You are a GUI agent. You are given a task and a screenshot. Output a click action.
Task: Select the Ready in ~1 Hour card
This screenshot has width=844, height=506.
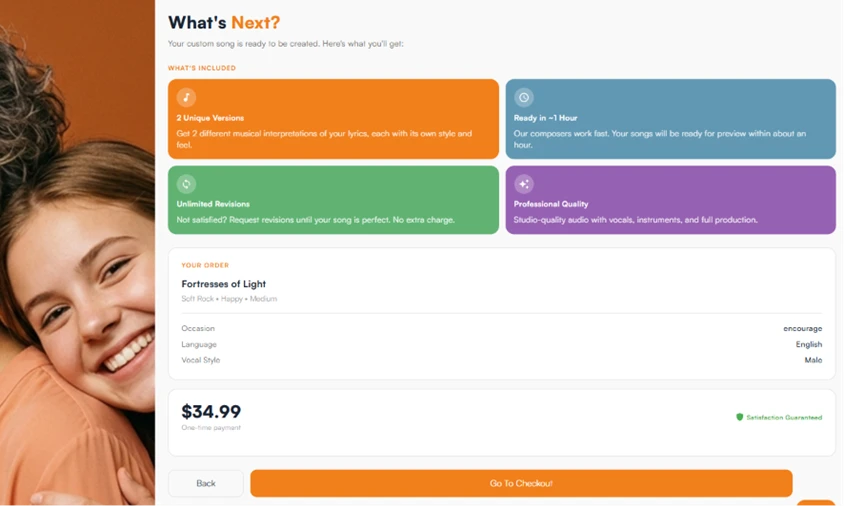(671, 119)
